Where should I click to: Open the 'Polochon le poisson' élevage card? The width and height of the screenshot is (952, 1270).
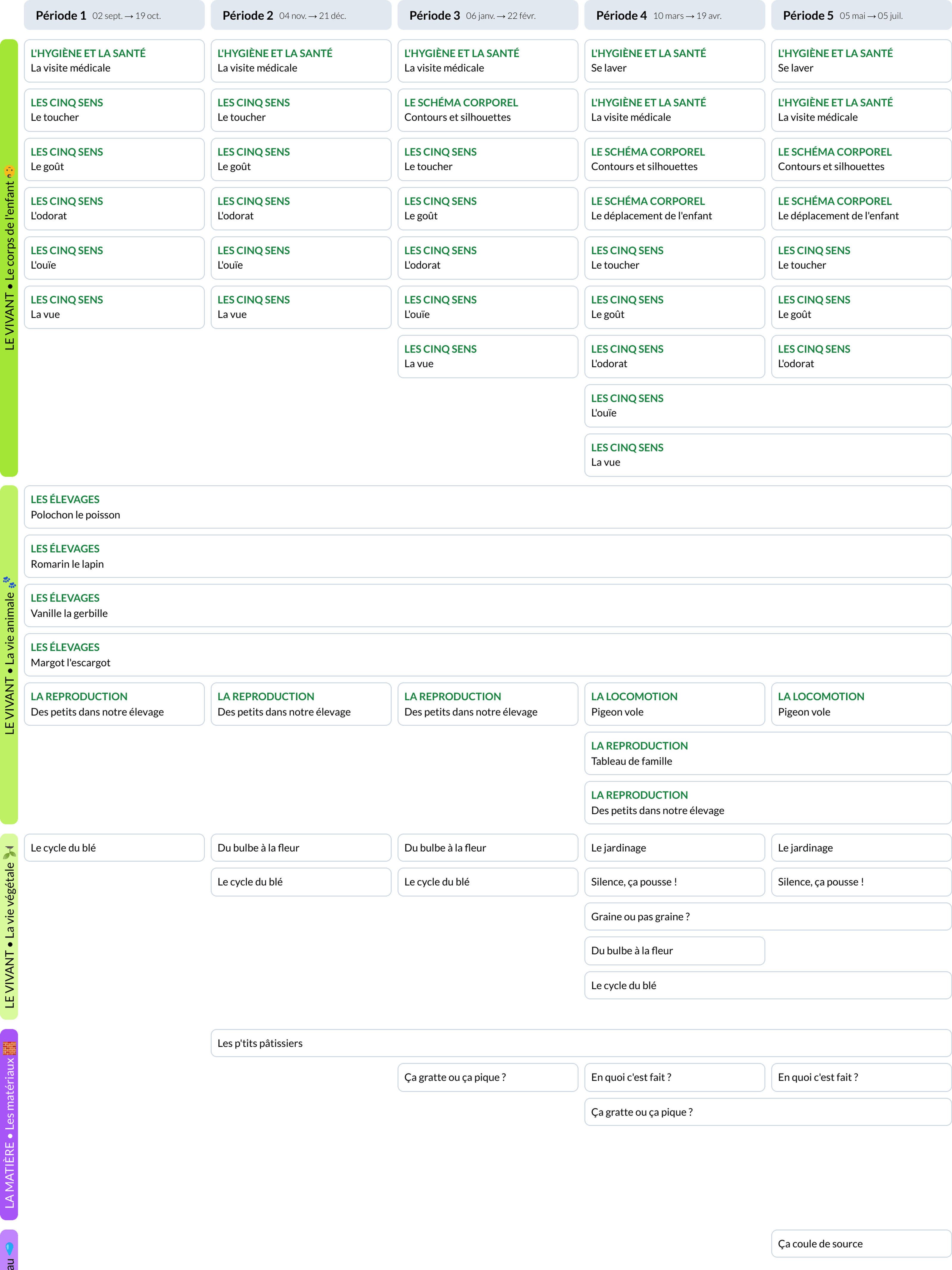[487, 507]
